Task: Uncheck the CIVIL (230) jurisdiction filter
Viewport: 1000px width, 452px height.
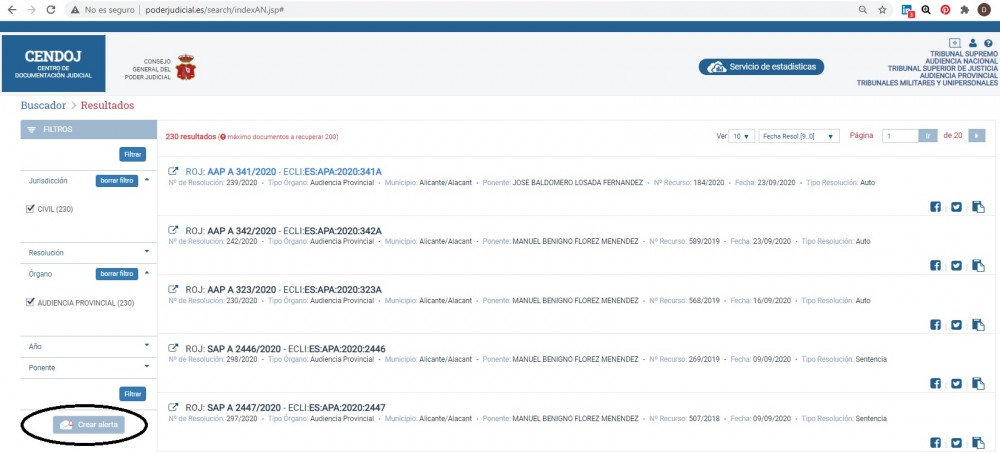Action: coord(30,209)
